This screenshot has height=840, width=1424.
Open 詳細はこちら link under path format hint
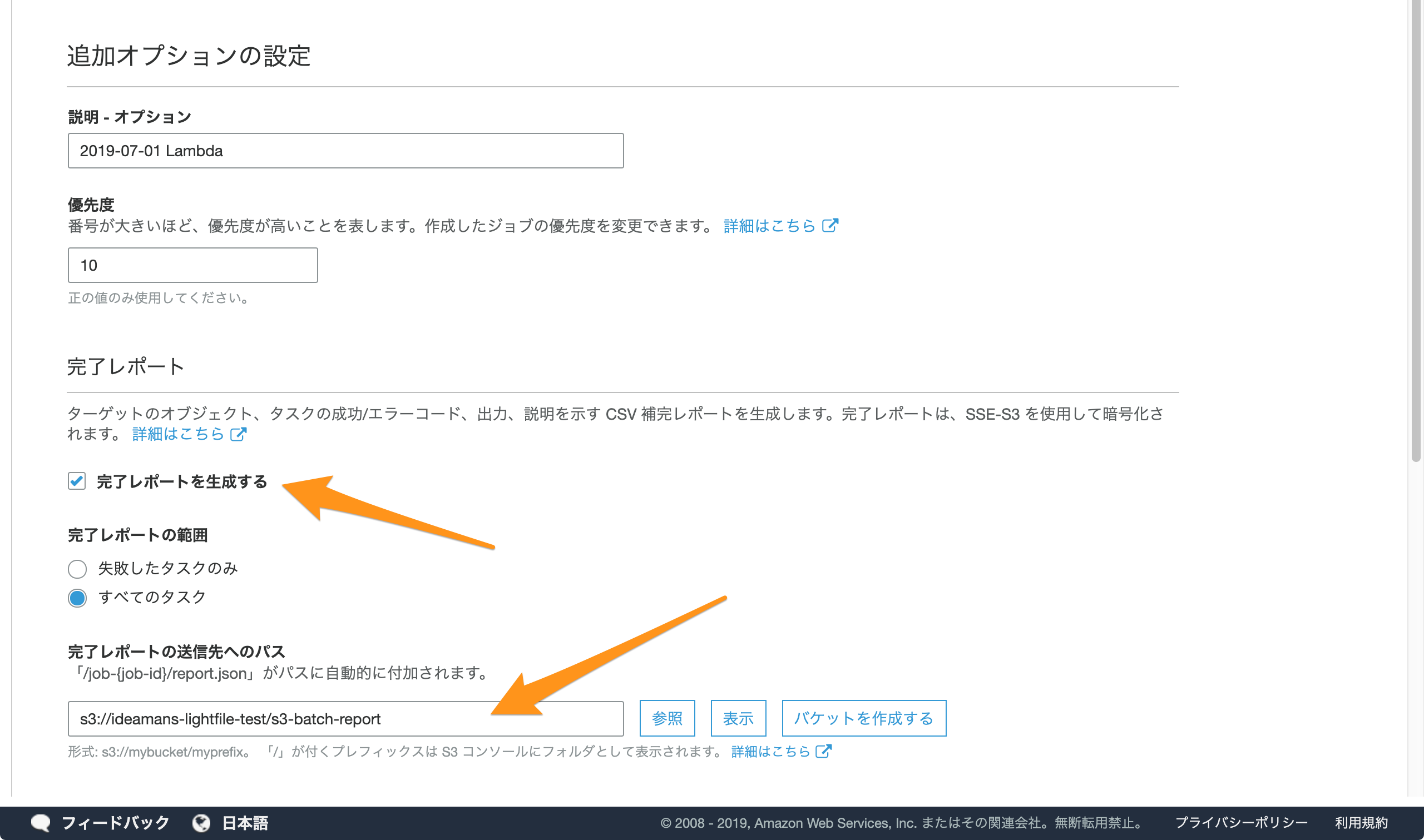(770, 751)
